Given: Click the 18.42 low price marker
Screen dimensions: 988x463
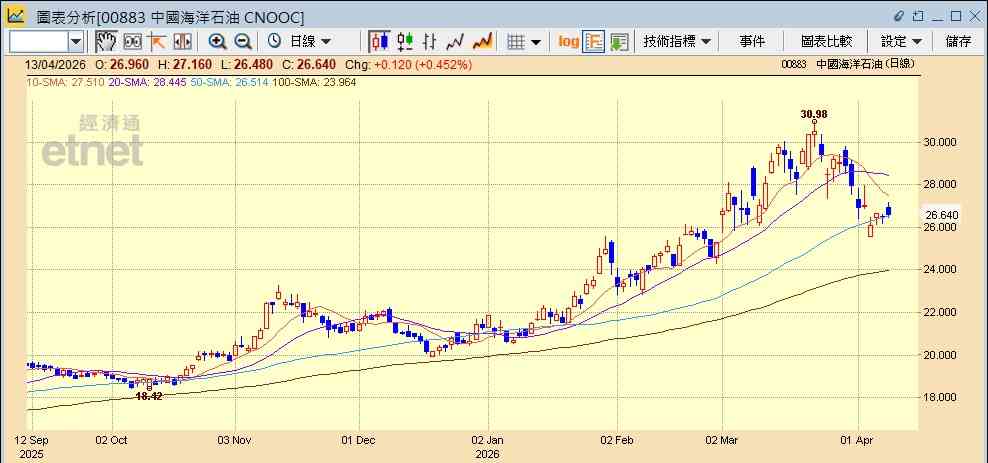Looking at the screenshot, I should [149, 396].
